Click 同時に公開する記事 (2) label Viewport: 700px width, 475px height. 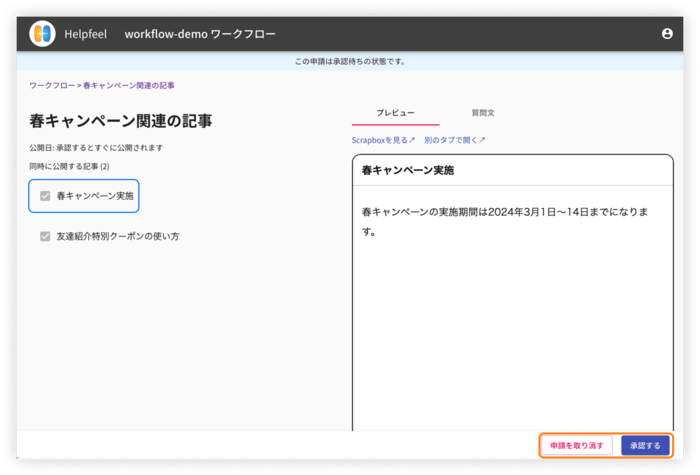(69, 167)
